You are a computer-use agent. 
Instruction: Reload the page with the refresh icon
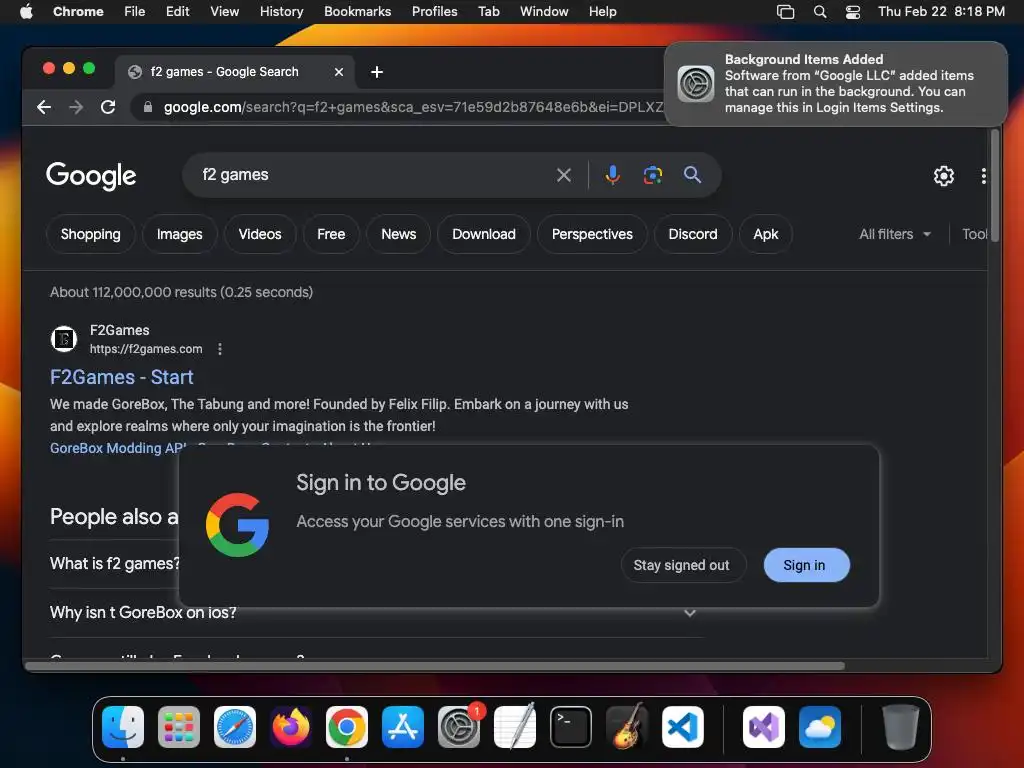[x=108, y=107]
